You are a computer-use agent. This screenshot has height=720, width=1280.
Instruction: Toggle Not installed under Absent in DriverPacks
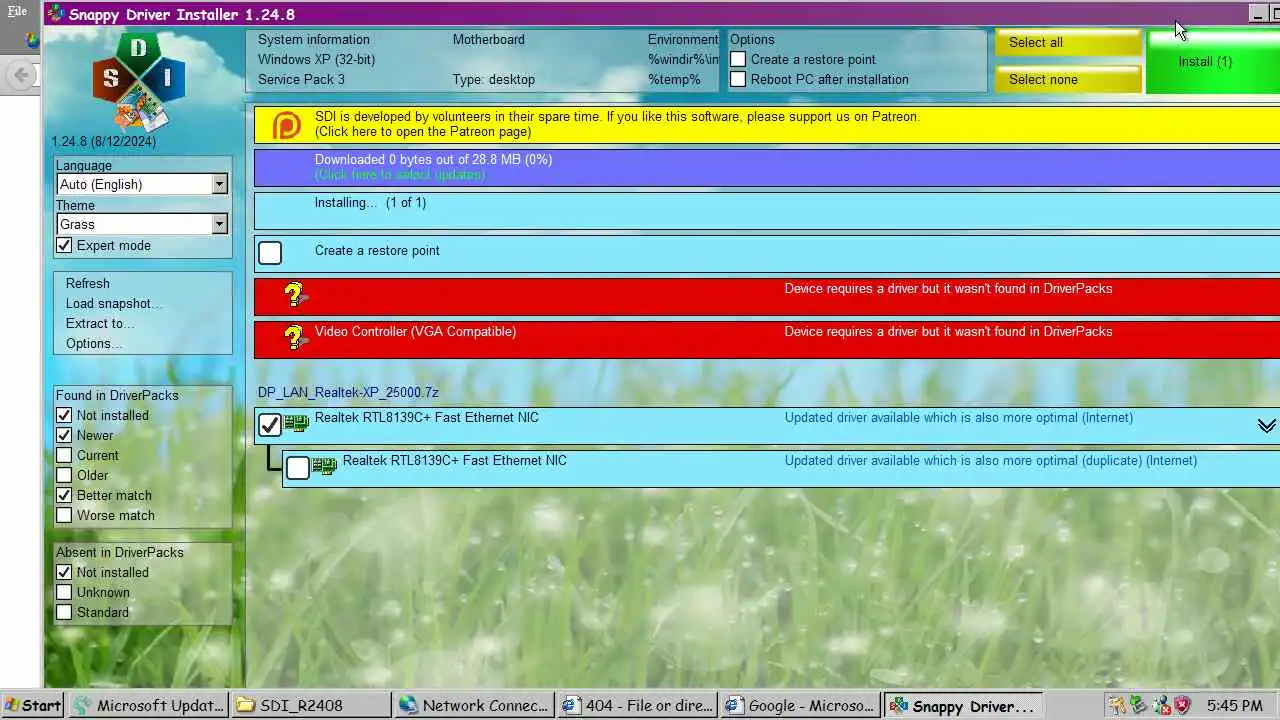[64, 572]
